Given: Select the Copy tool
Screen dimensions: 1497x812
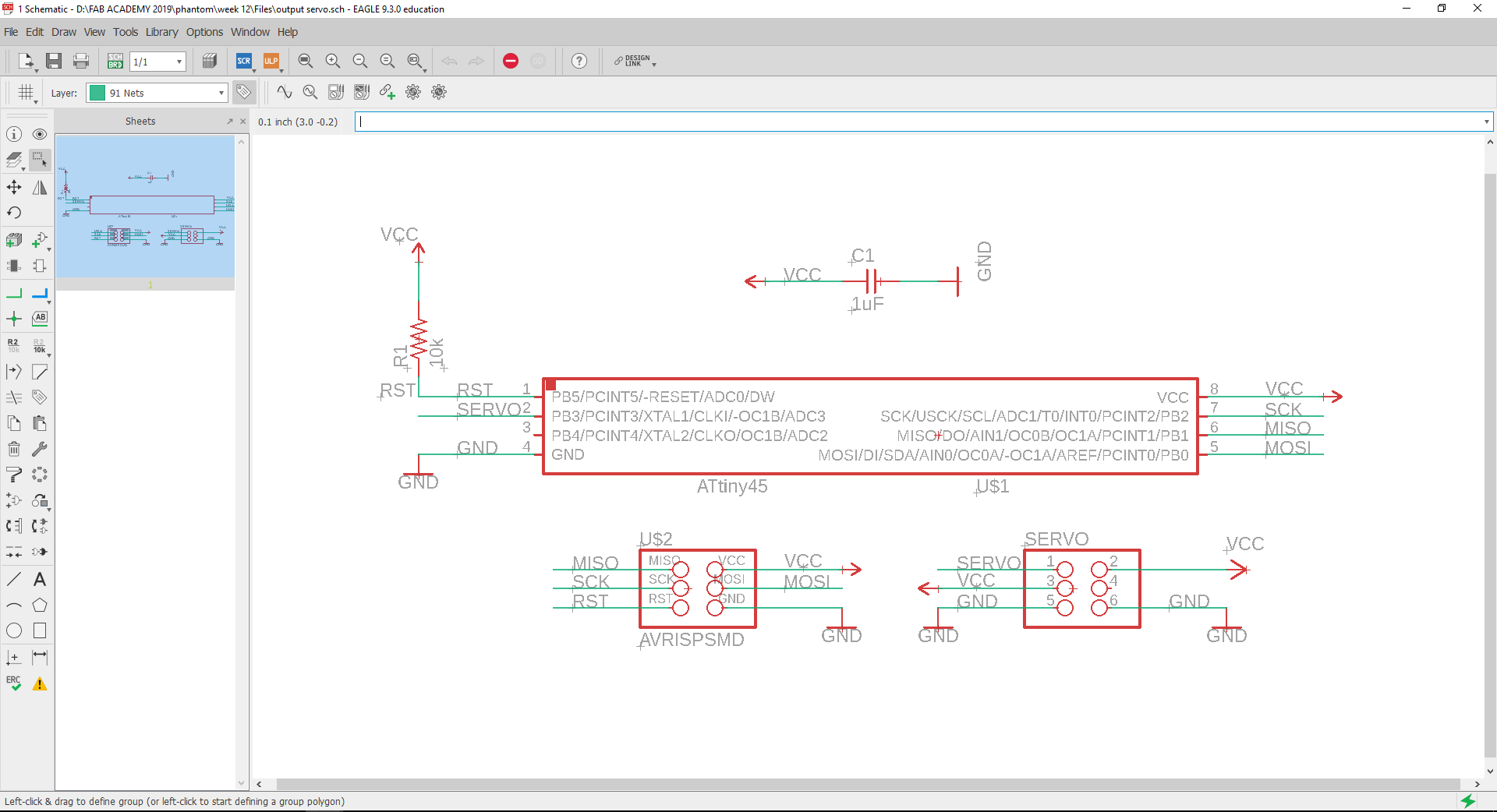Looking at the screenshot, I should pyautogui.click(x=14, y=423).
